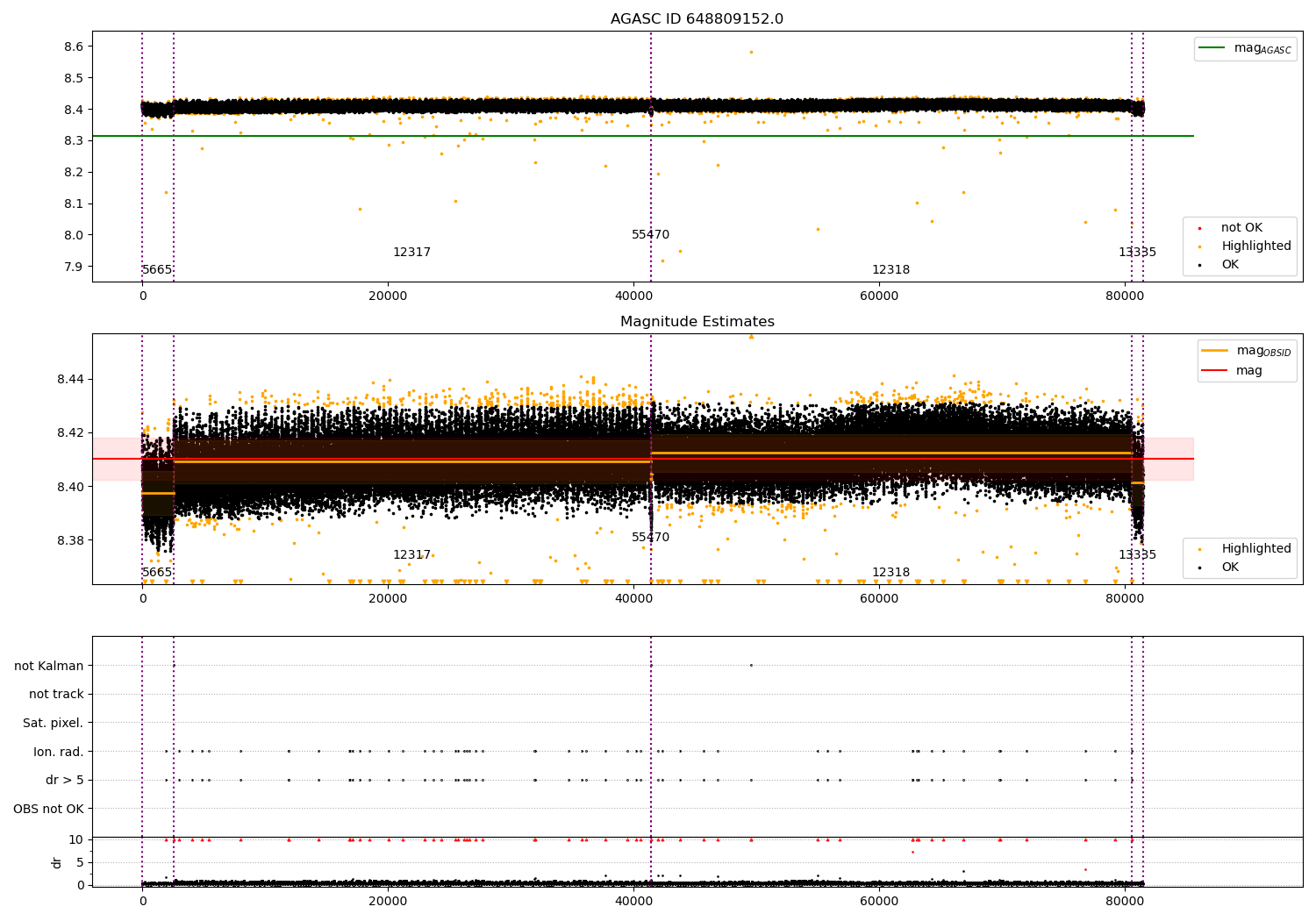Click the 'dr > 5' row label

(x=65, y=781)
